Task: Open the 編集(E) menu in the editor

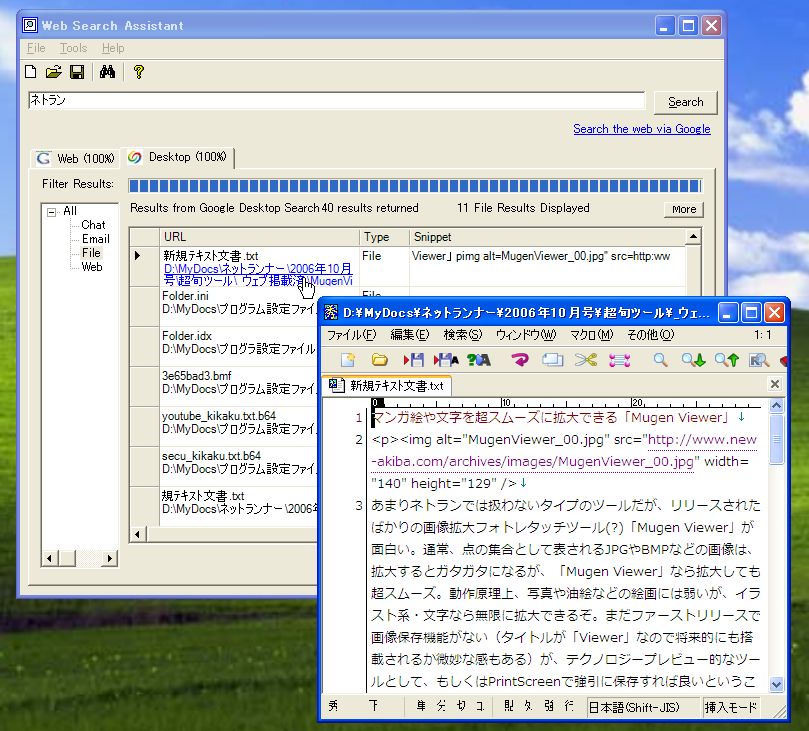Action: pos(410,335)
